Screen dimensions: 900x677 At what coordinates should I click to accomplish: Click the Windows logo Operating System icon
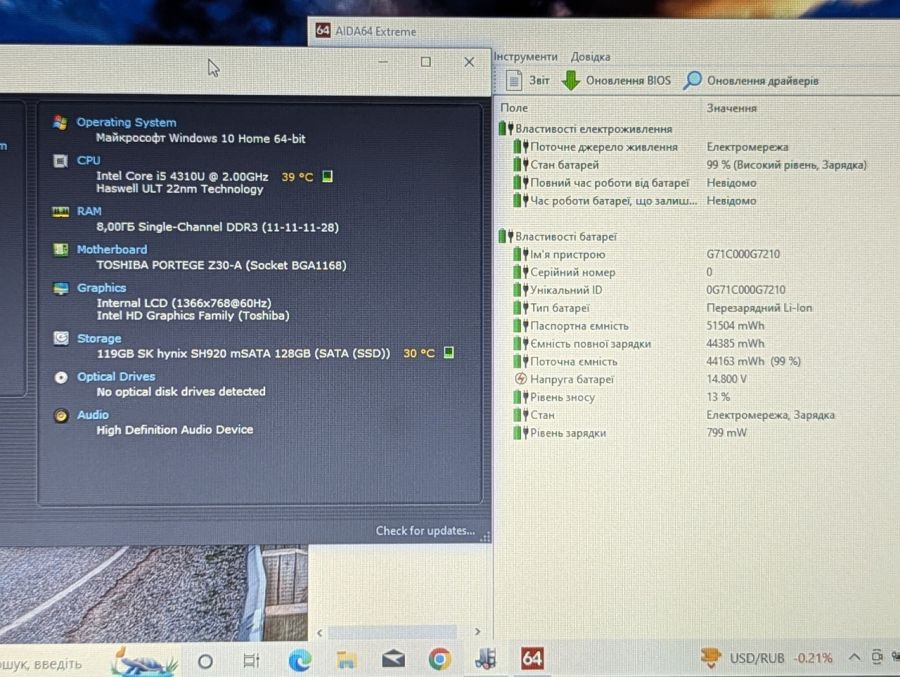(60, 122)
